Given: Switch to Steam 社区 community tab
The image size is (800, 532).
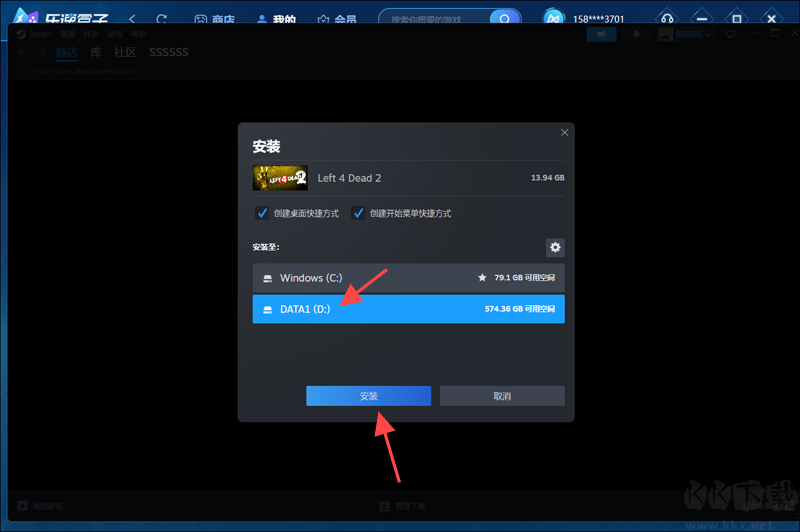Looking at the screenshot, I should point(126,52).
